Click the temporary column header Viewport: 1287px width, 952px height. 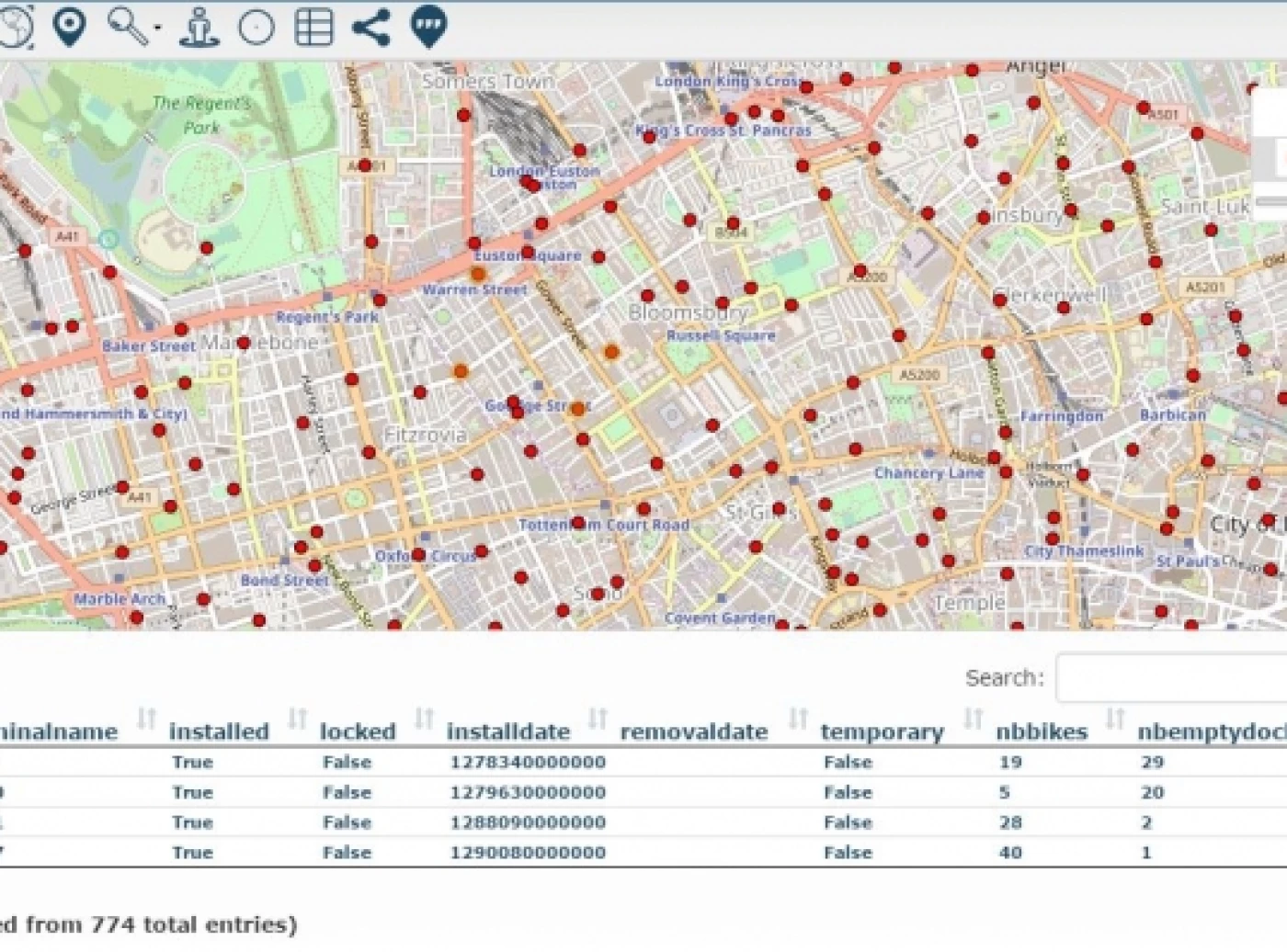(882, 731)
